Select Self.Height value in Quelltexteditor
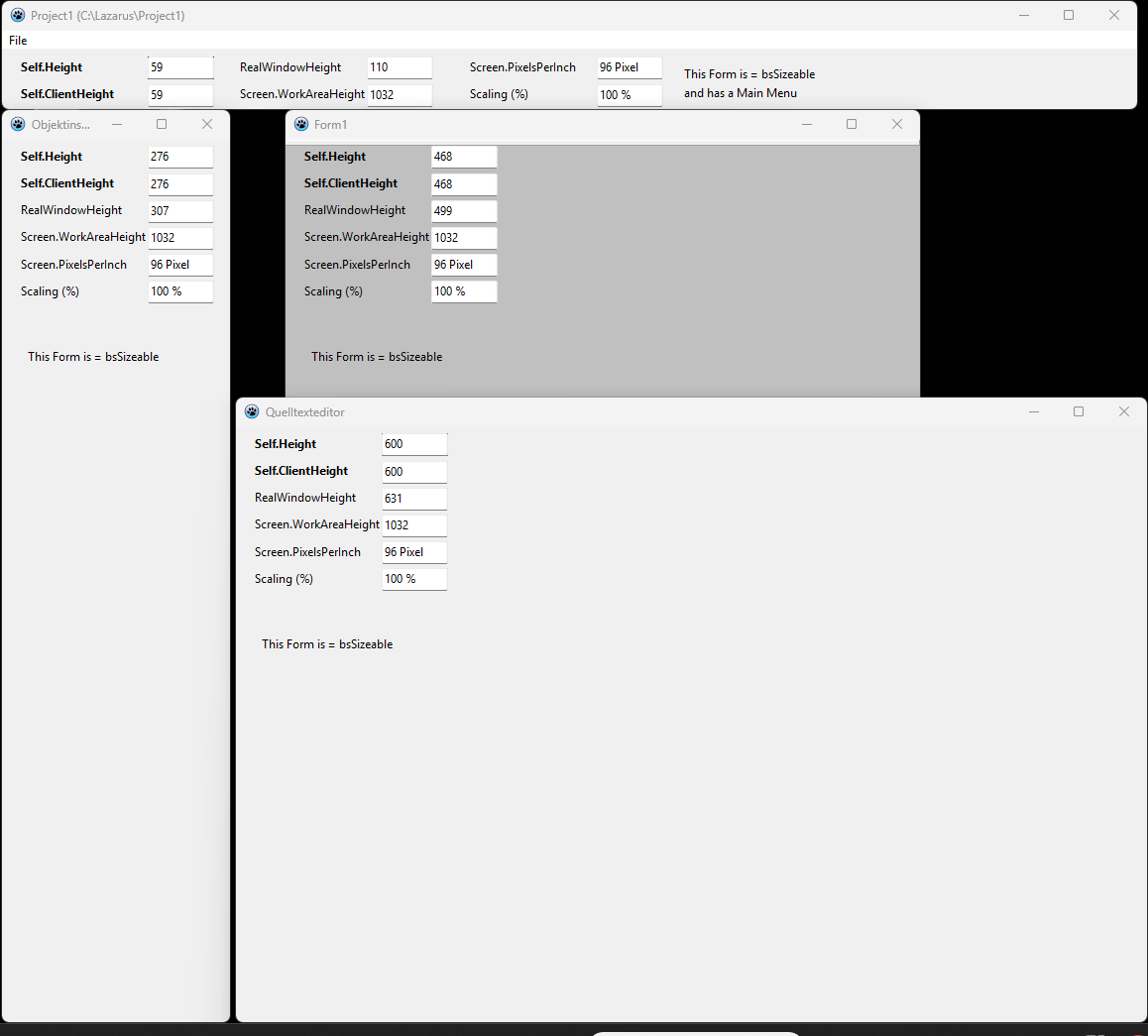The image size is (1148, 1036). [x=413, y=443]
